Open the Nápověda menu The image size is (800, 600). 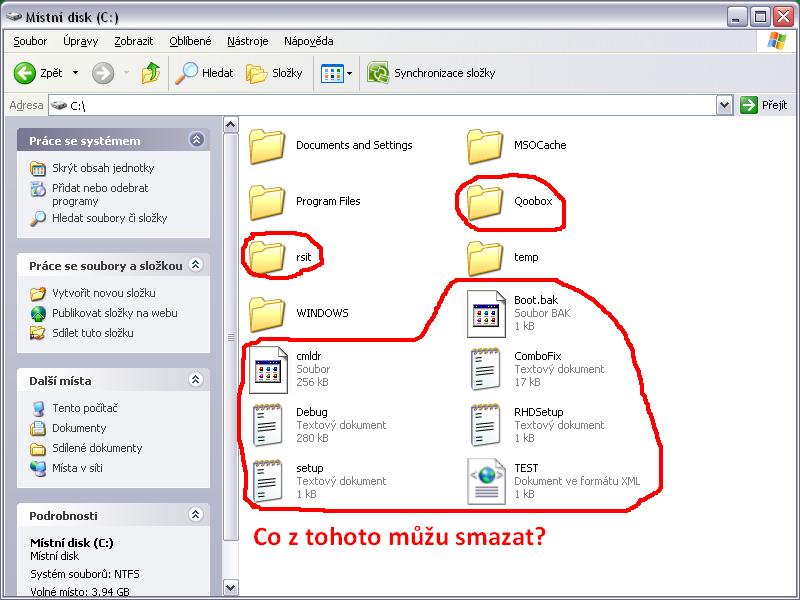309,41
